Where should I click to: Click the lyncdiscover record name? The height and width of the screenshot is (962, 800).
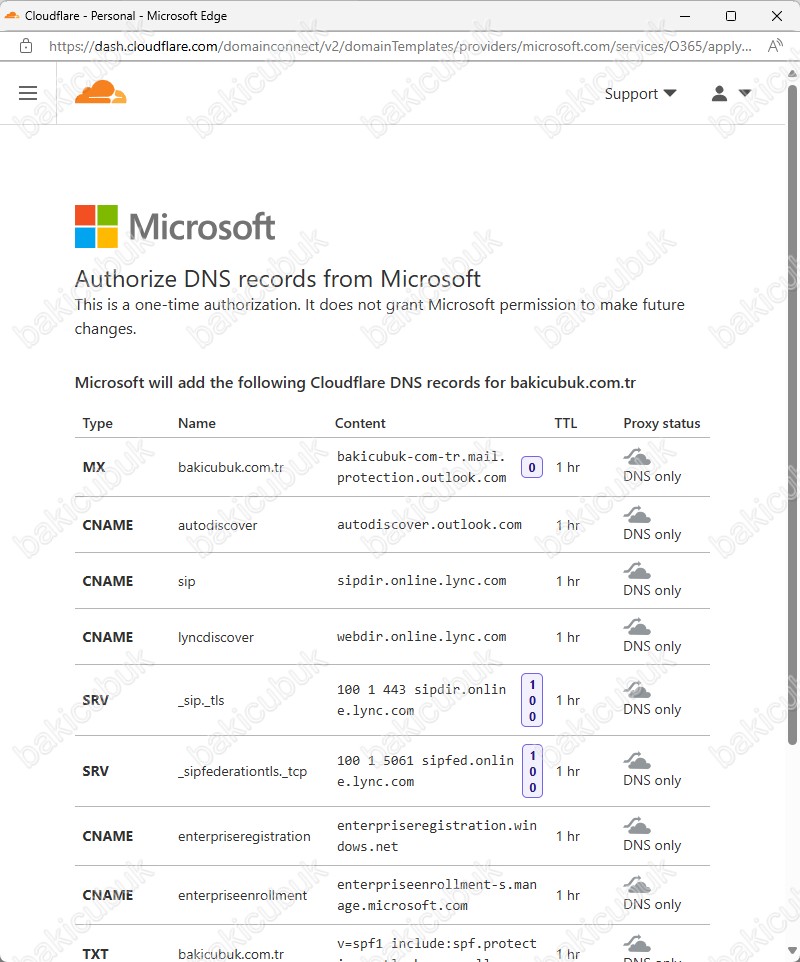coord(216,637)
